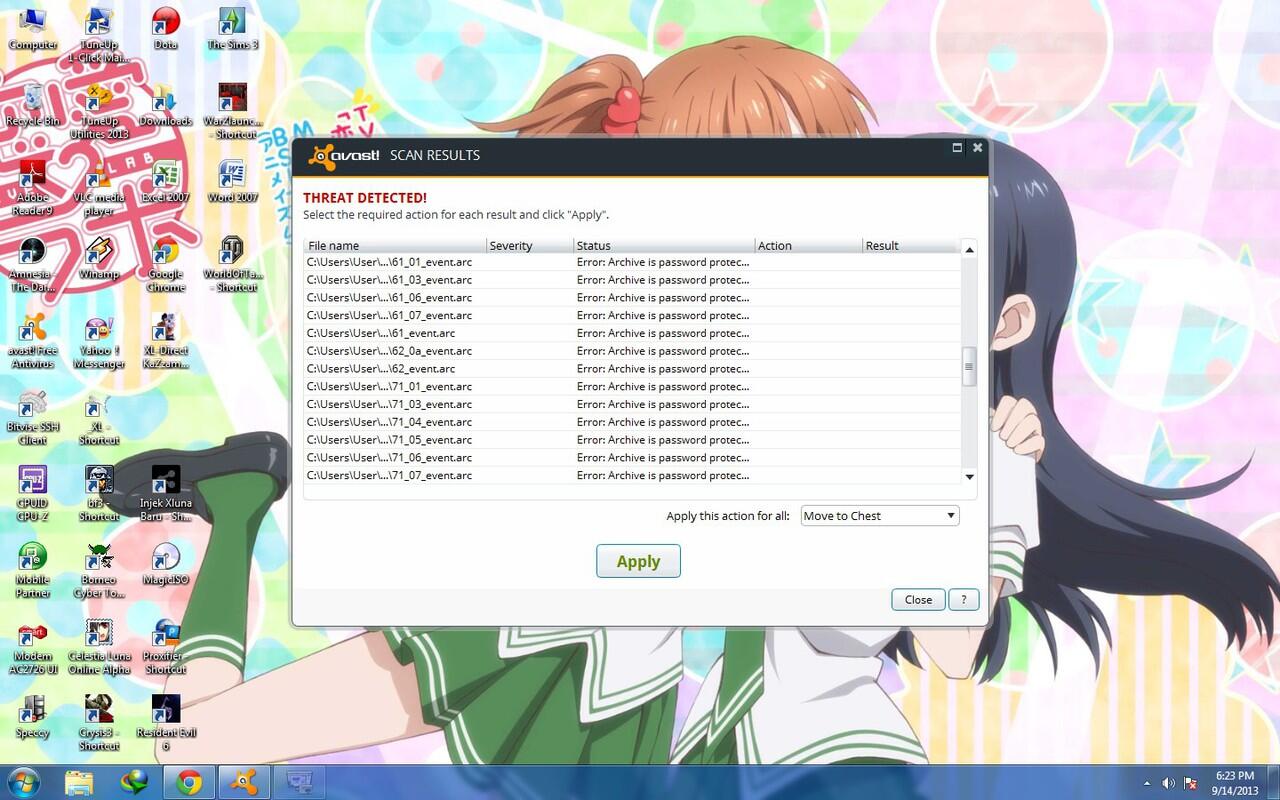Select avast! Free Antivirus desktop icon
The width and height of the screenshot is (1280, 800).
[32, 340]
